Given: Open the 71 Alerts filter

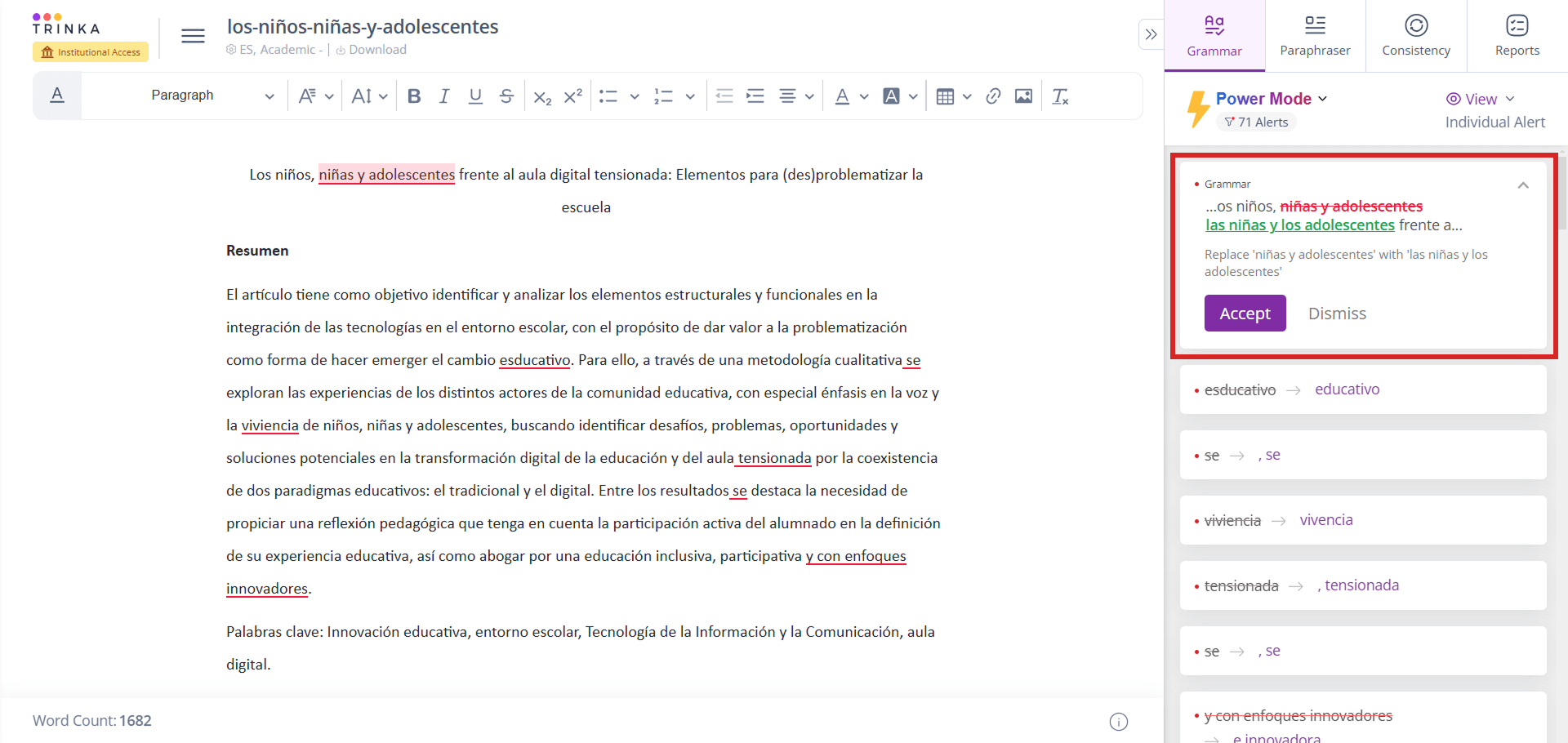Looking at the screenshot, I should click(1256, 122).
